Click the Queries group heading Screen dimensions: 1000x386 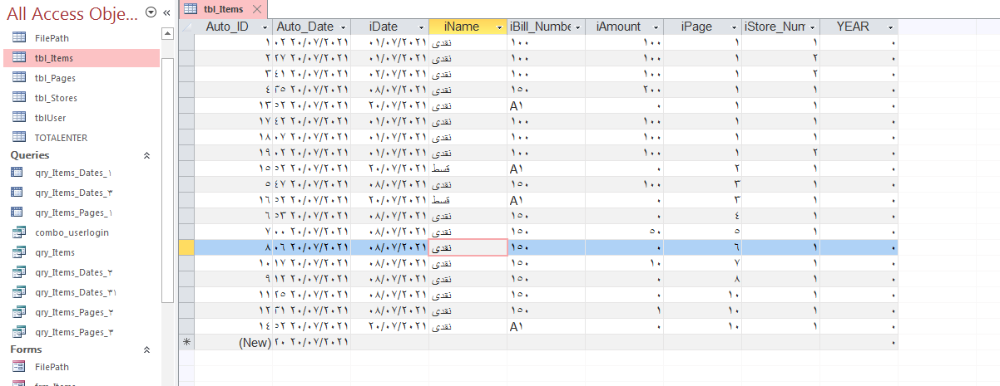click(x=30, y=155)
